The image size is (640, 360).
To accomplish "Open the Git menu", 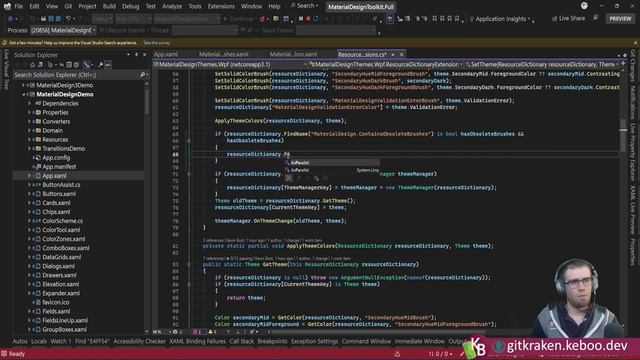I will pyautogui.click(x=68, y=6).
